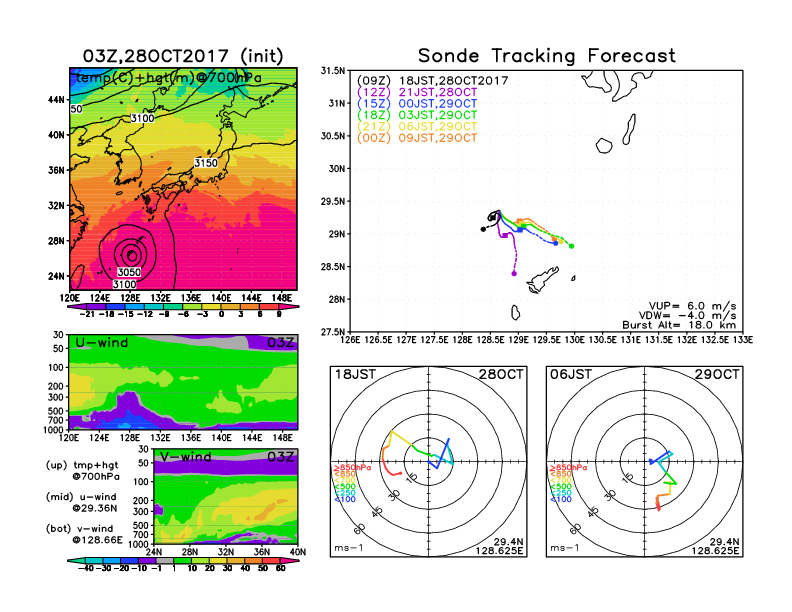Click the "28OCT" date on the left hodograph
This screenshot has height=612, width=792.
502,374
